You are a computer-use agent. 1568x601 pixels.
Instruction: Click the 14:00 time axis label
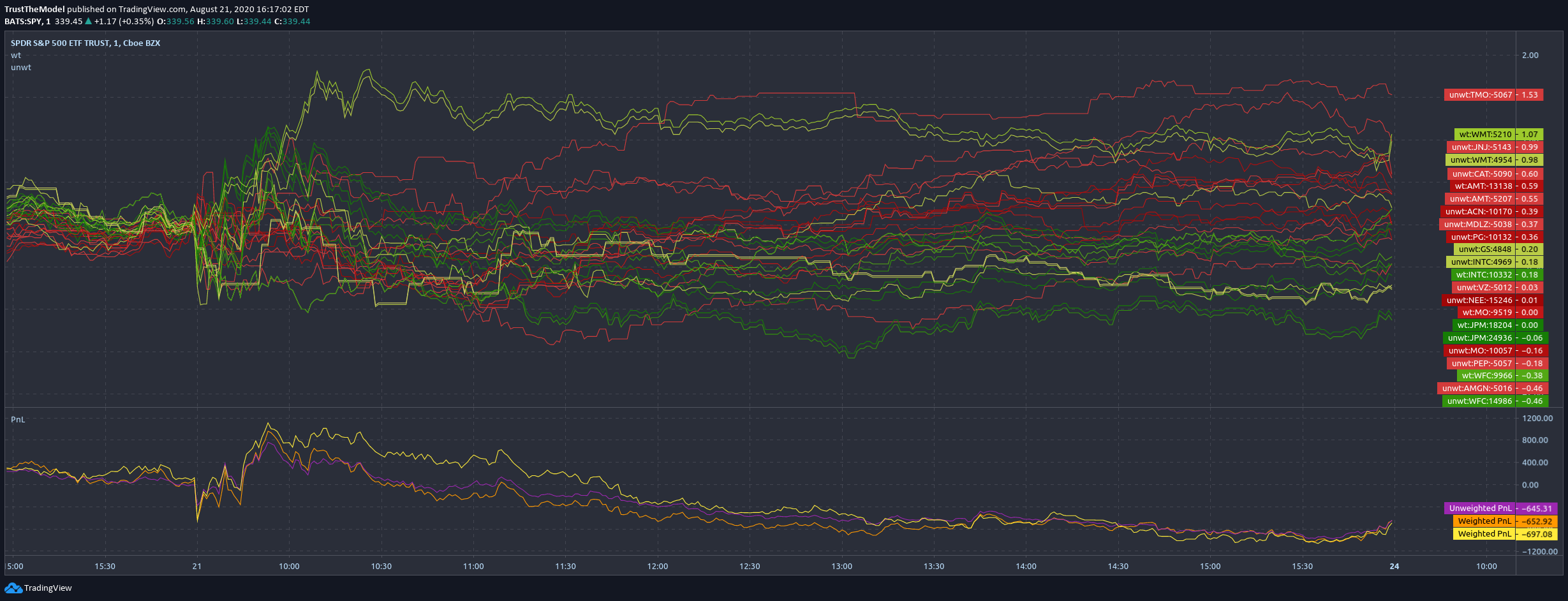(1026, 567)
